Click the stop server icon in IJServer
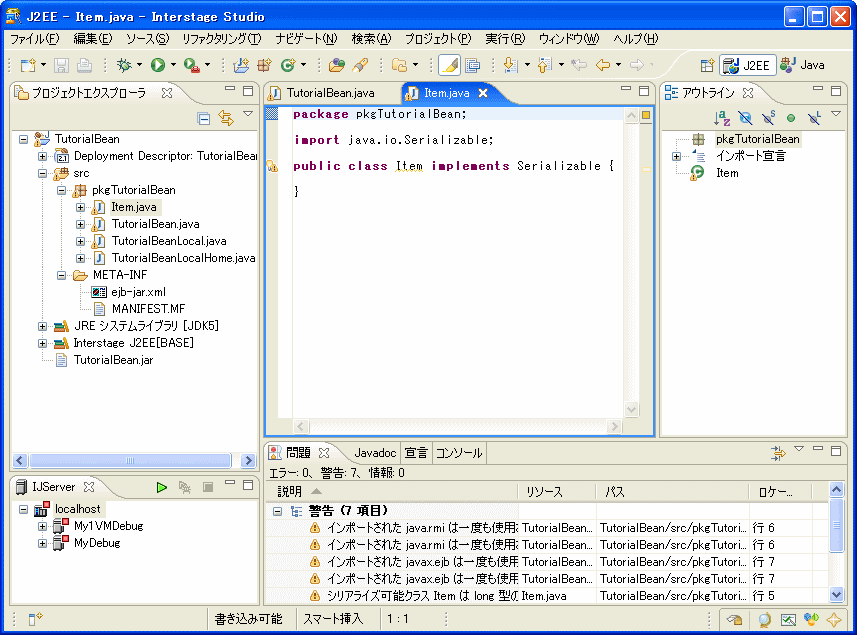Image resolution: width=857 pixels, height=635 pixels. click(x=208, y=487)
